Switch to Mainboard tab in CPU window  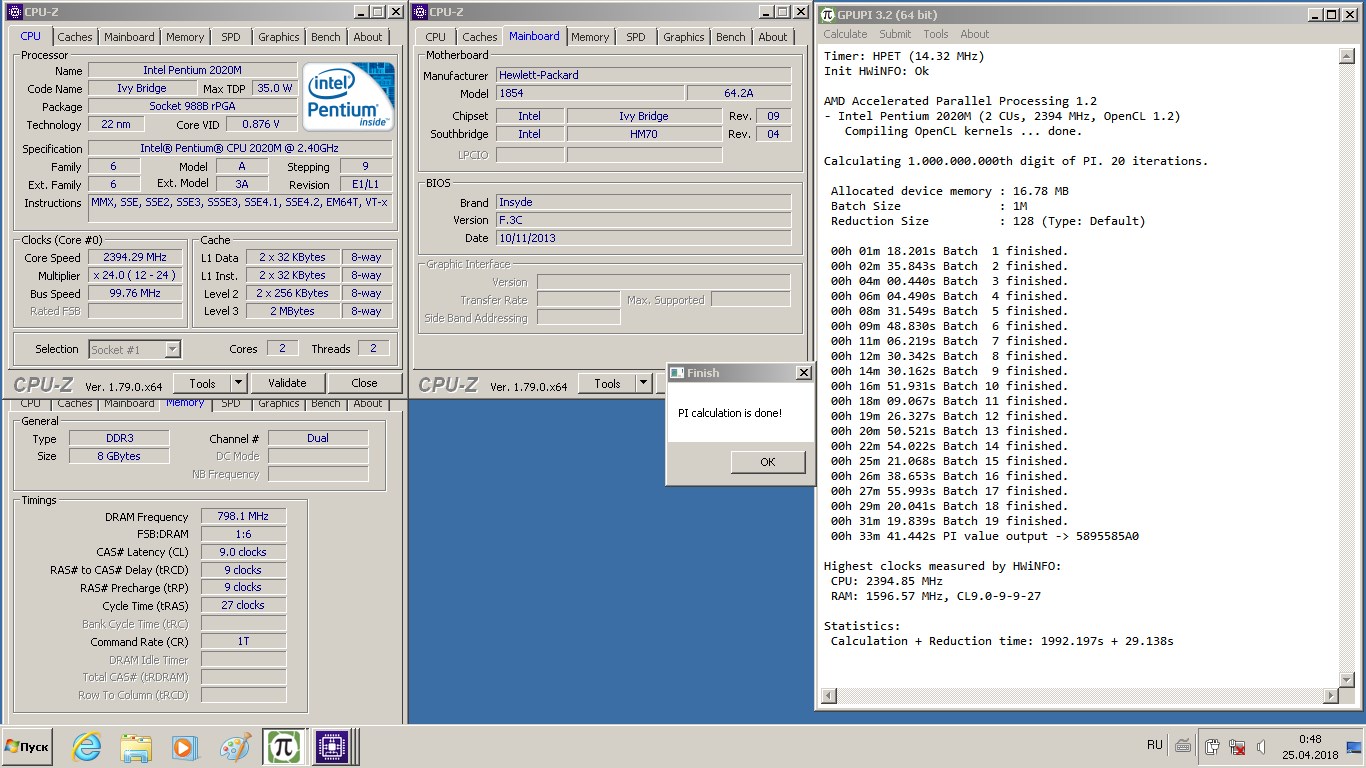point(130,37)
